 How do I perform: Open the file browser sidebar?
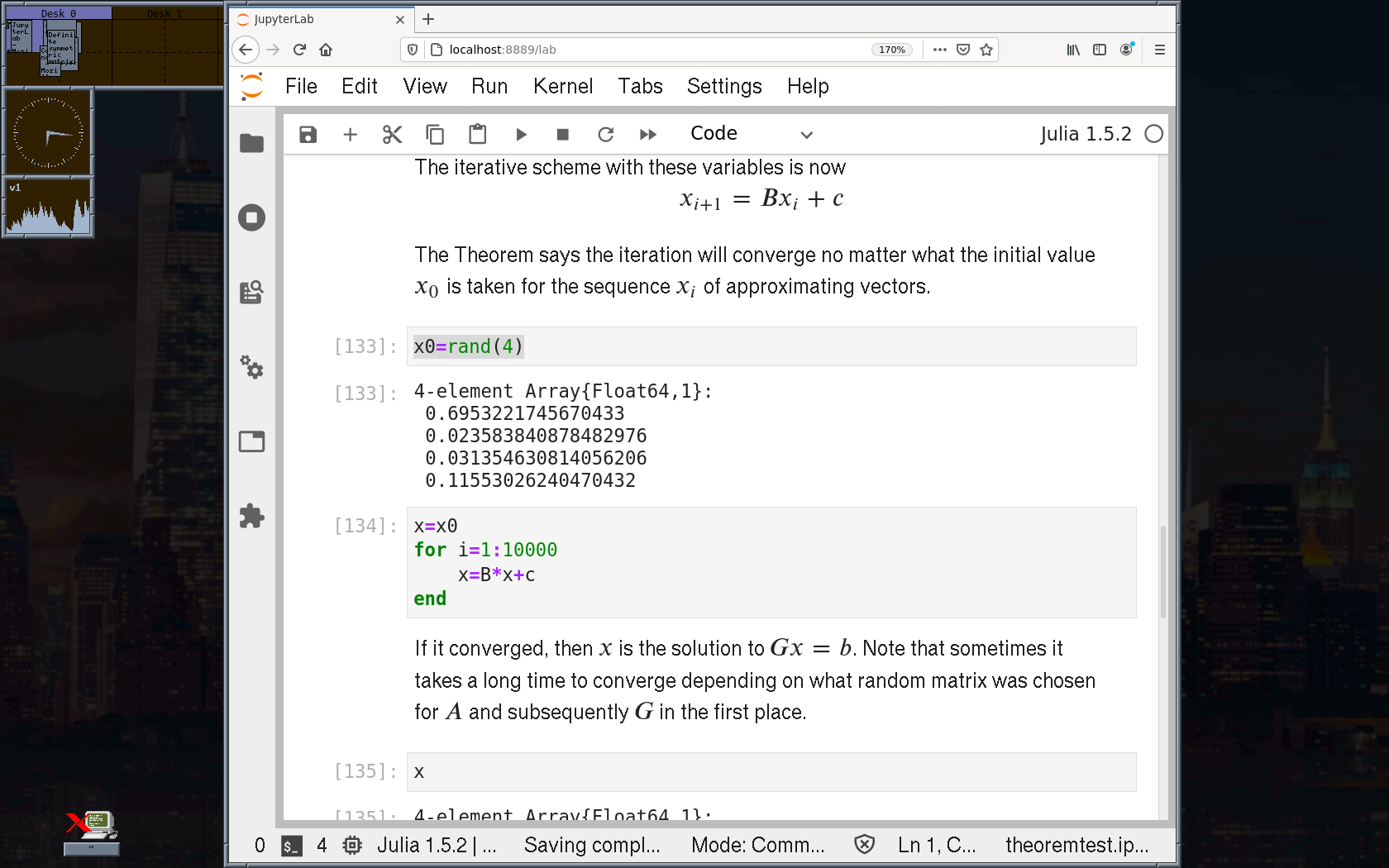pyautogui.click(x=251, y=143)
